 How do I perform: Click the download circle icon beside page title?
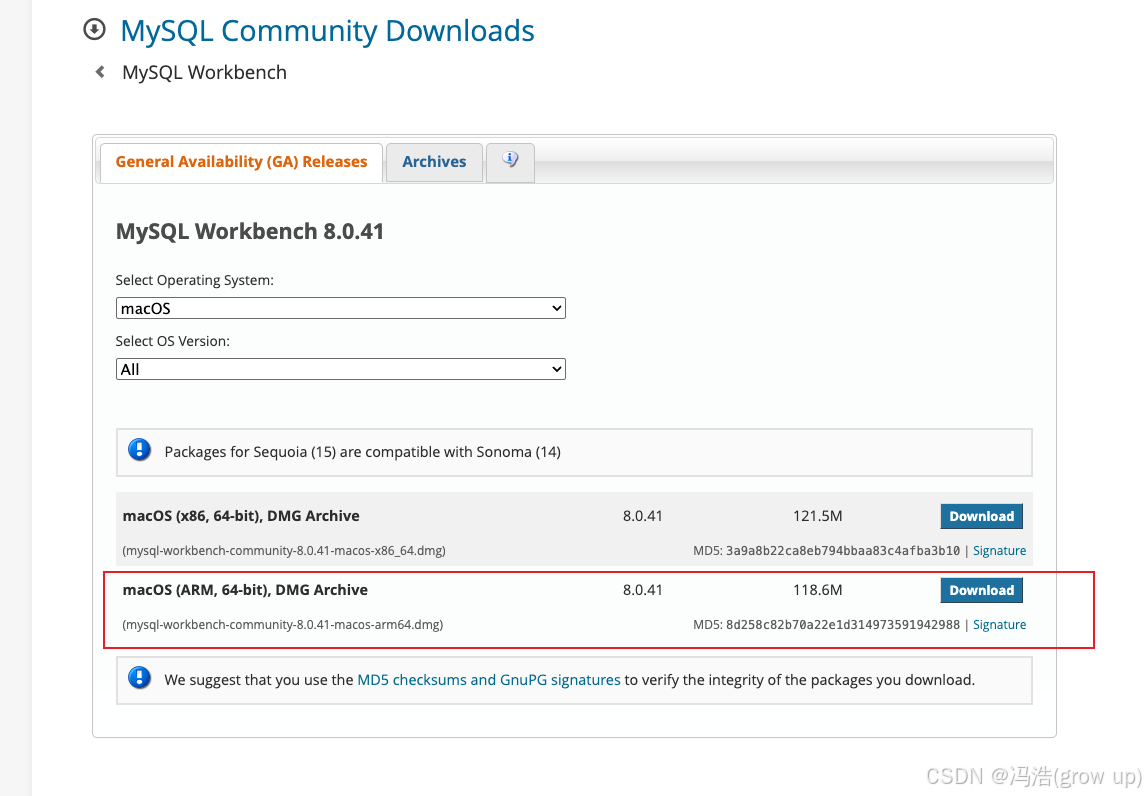[x=94, y=30]
